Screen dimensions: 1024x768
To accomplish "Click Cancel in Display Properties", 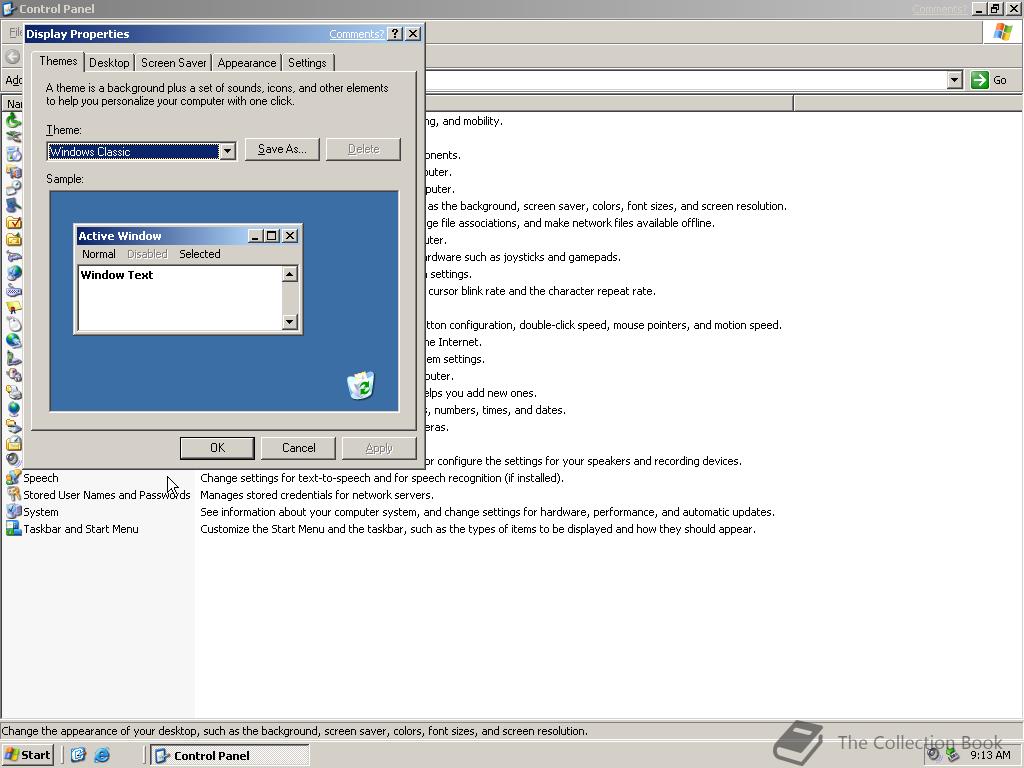I will coord(298,448).
